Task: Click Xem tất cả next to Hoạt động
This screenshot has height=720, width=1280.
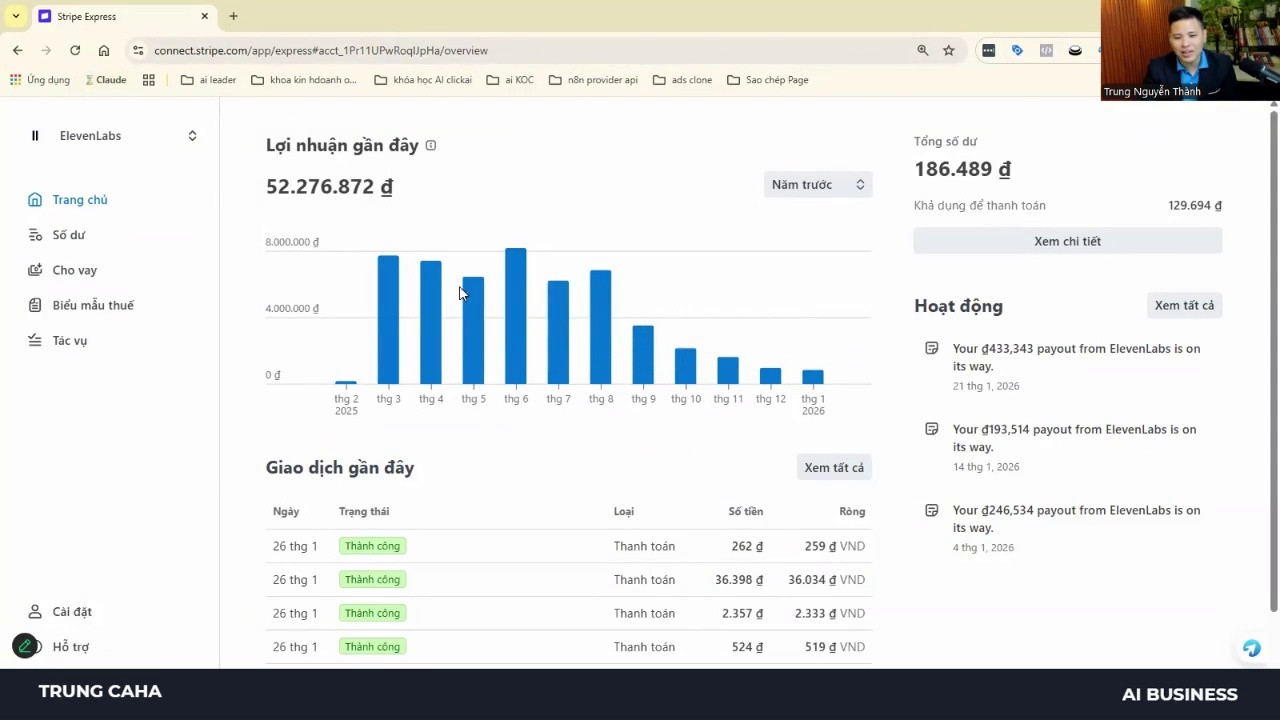Action: point(1184,305)
